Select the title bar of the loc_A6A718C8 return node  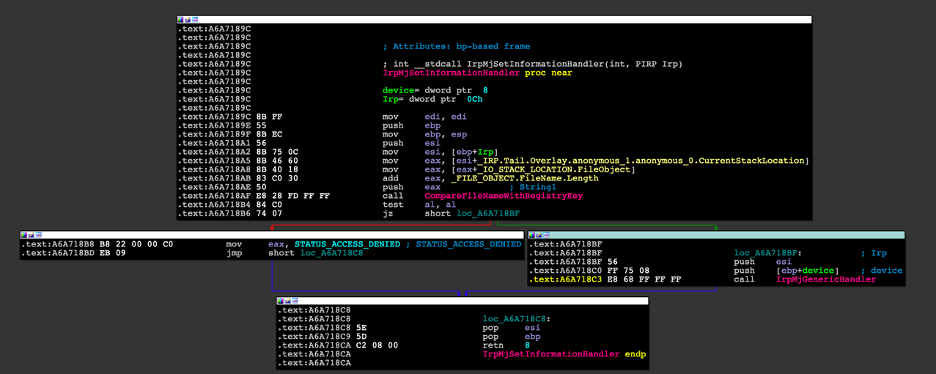pos(462,301)
